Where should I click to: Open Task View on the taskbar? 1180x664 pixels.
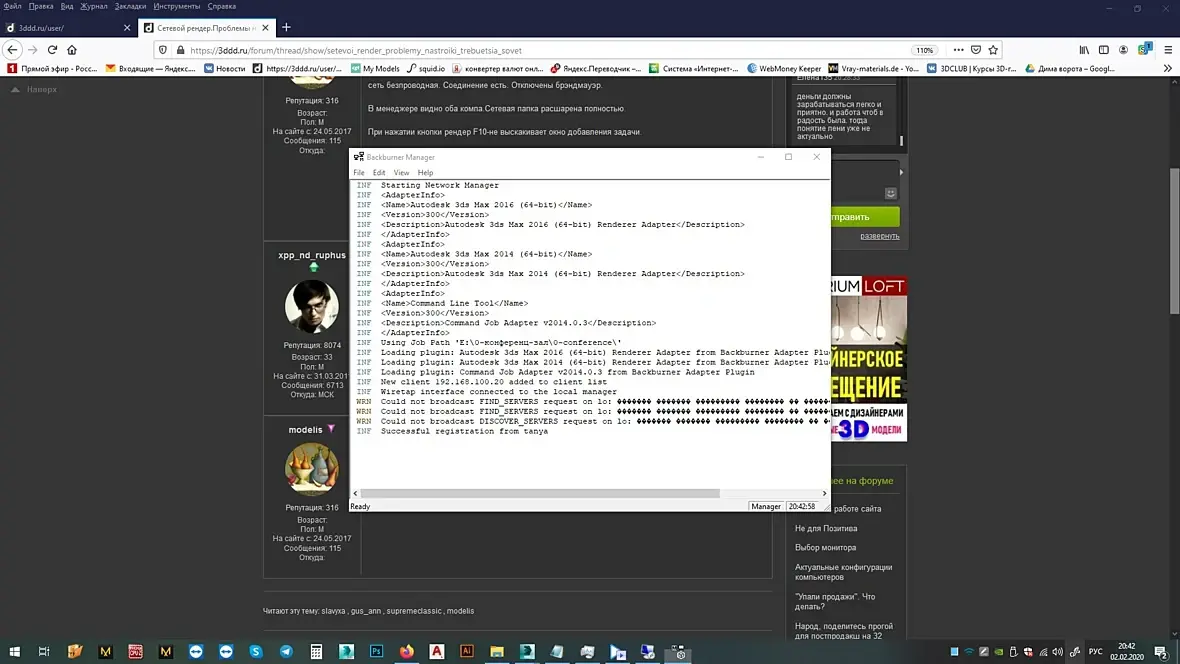coord(44,651)
